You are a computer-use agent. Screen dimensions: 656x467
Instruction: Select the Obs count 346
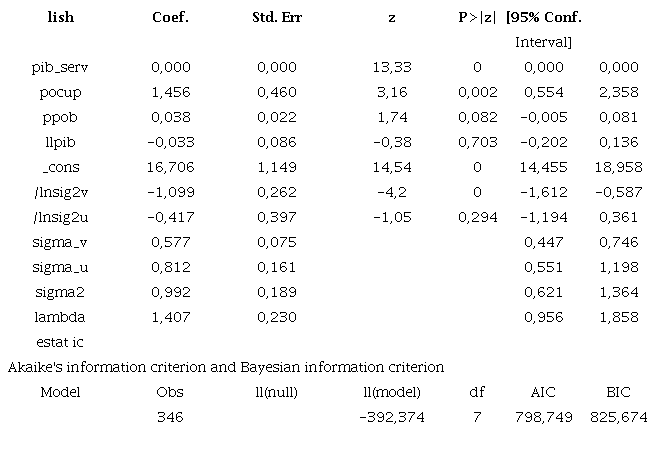(171, 417)
